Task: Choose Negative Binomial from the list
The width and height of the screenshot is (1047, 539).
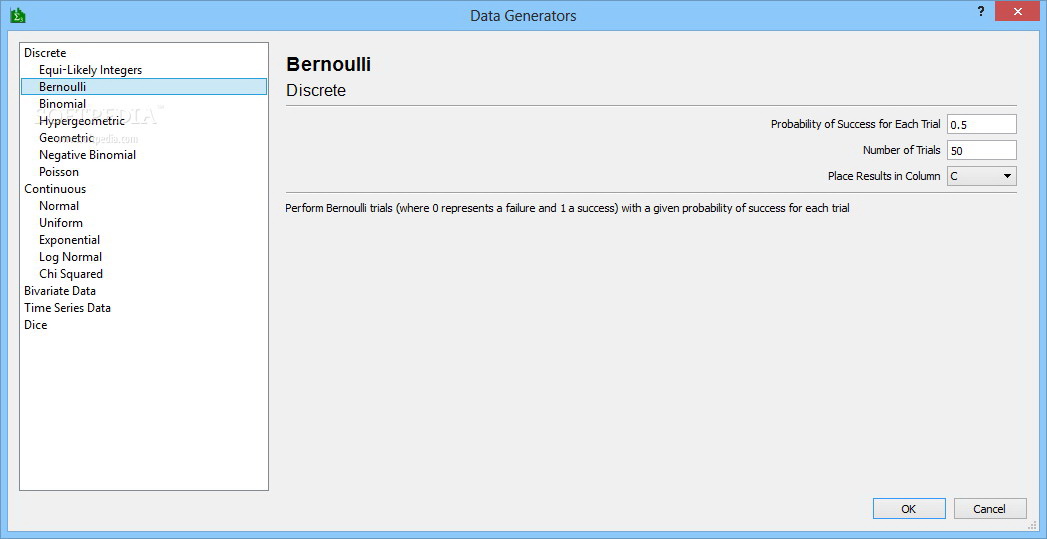Action: click(87, 155)
